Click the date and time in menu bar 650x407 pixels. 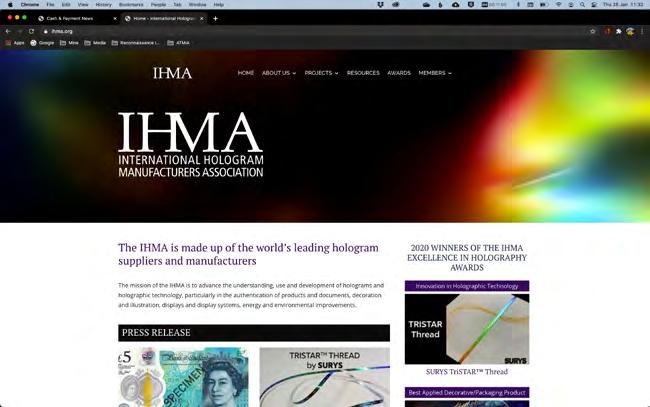click(623, 5)
